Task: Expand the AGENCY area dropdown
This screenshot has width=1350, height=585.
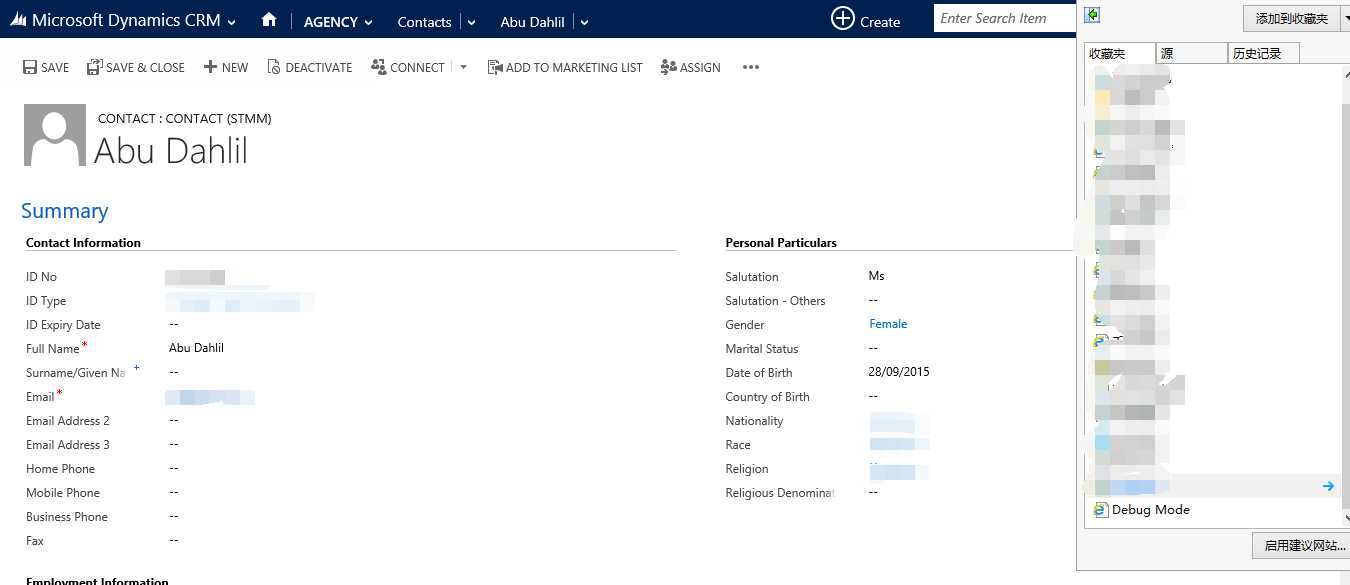Action: coord(368,22)
